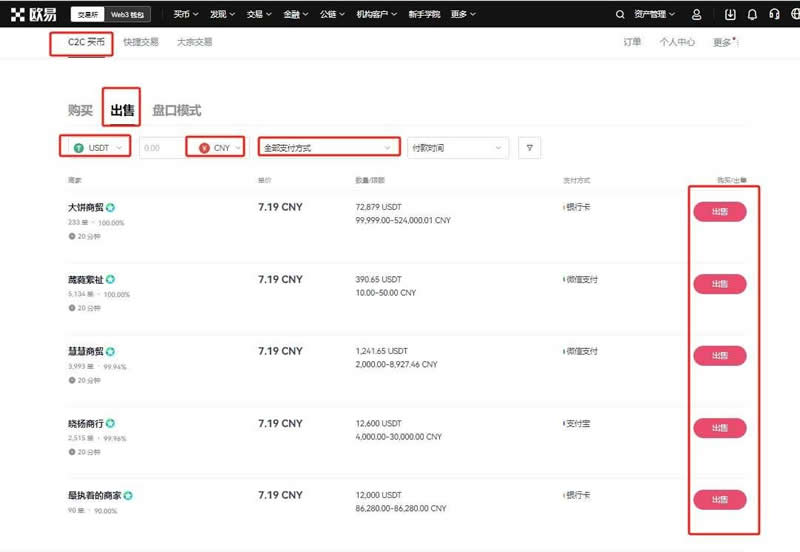The width and height of the screenshot is (800, 552).
Task: Click the amount input field
Action: pyautogui.click(x=160, y=148)
